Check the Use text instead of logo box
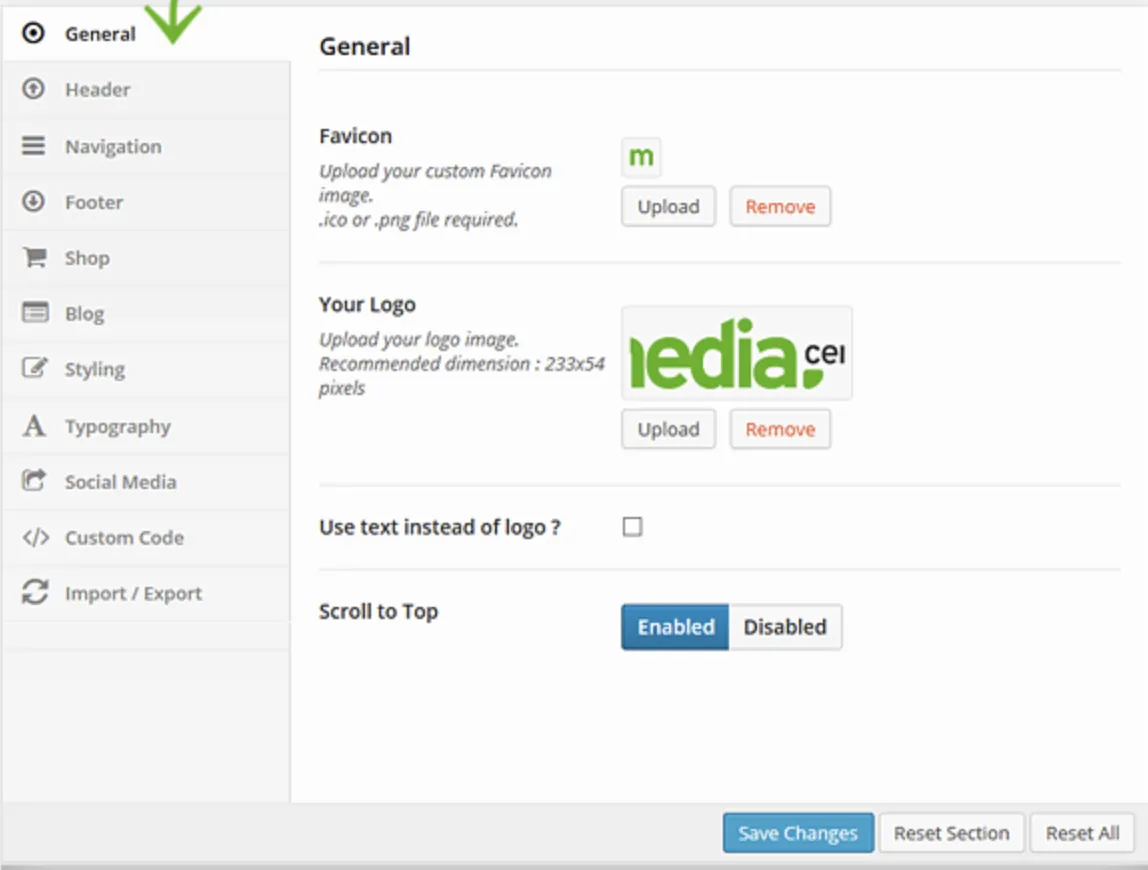This screenshot has width=1148, height=870. (633, 527)
